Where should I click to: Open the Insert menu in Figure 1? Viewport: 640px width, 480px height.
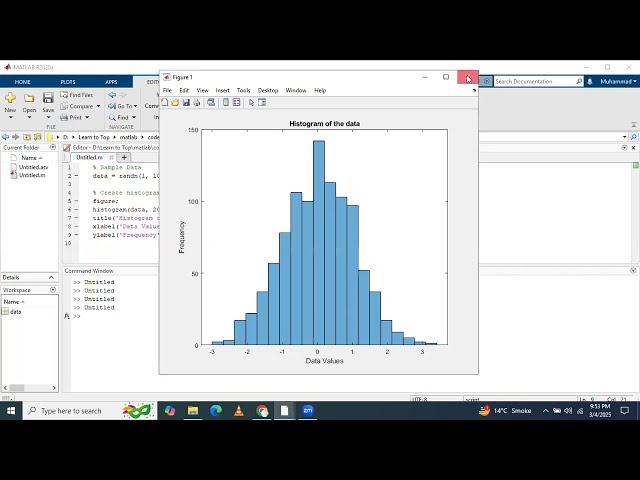coord(222,91)
